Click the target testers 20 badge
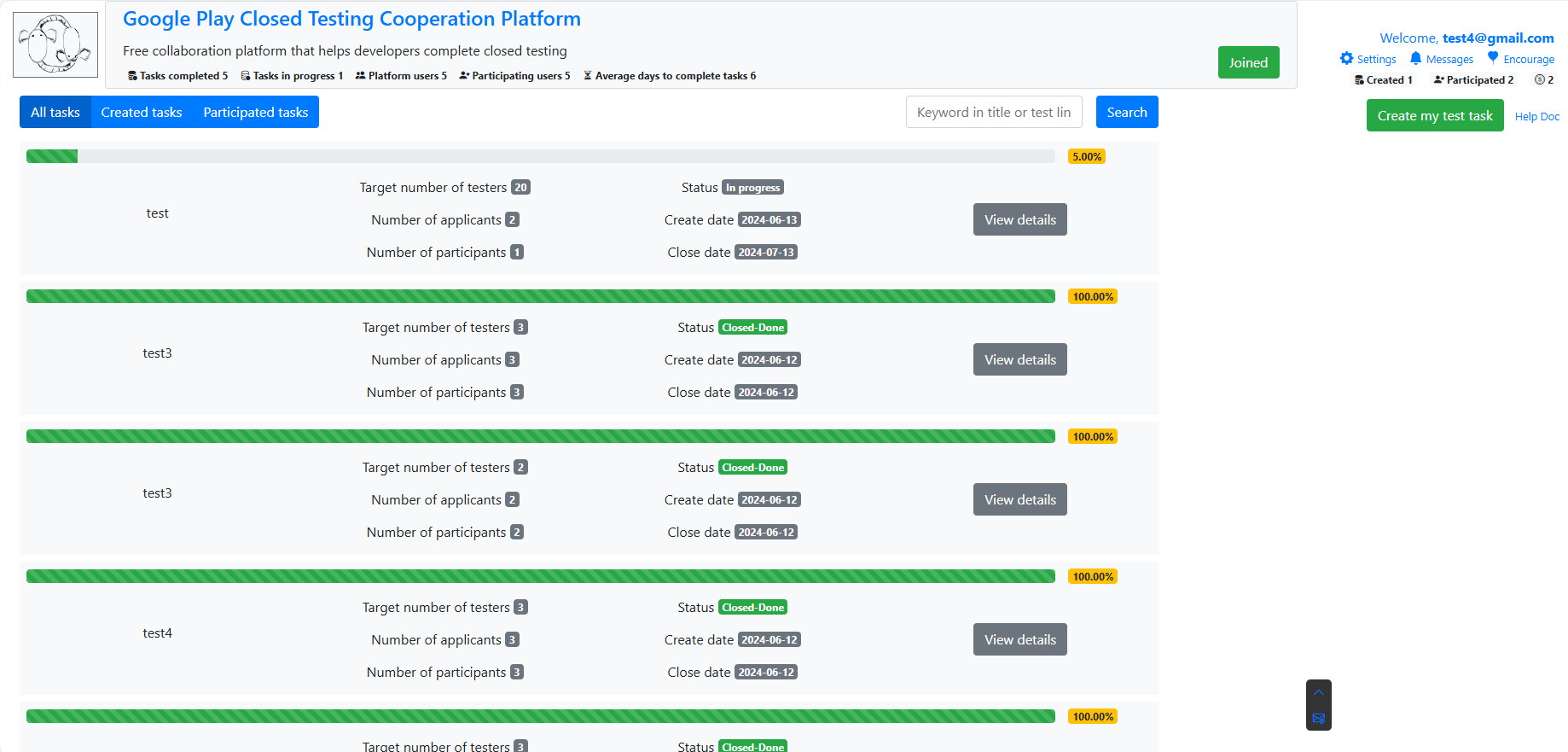Screen dimensions: 1568x752 (520, 188)
